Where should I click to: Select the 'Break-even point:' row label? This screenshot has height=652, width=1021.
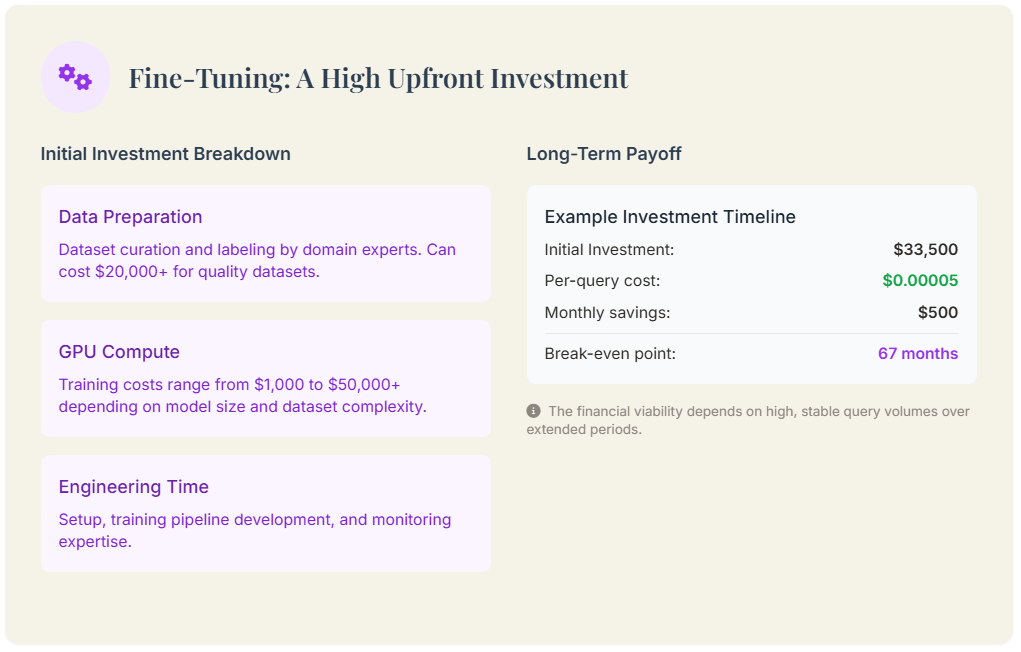(610, 354)
